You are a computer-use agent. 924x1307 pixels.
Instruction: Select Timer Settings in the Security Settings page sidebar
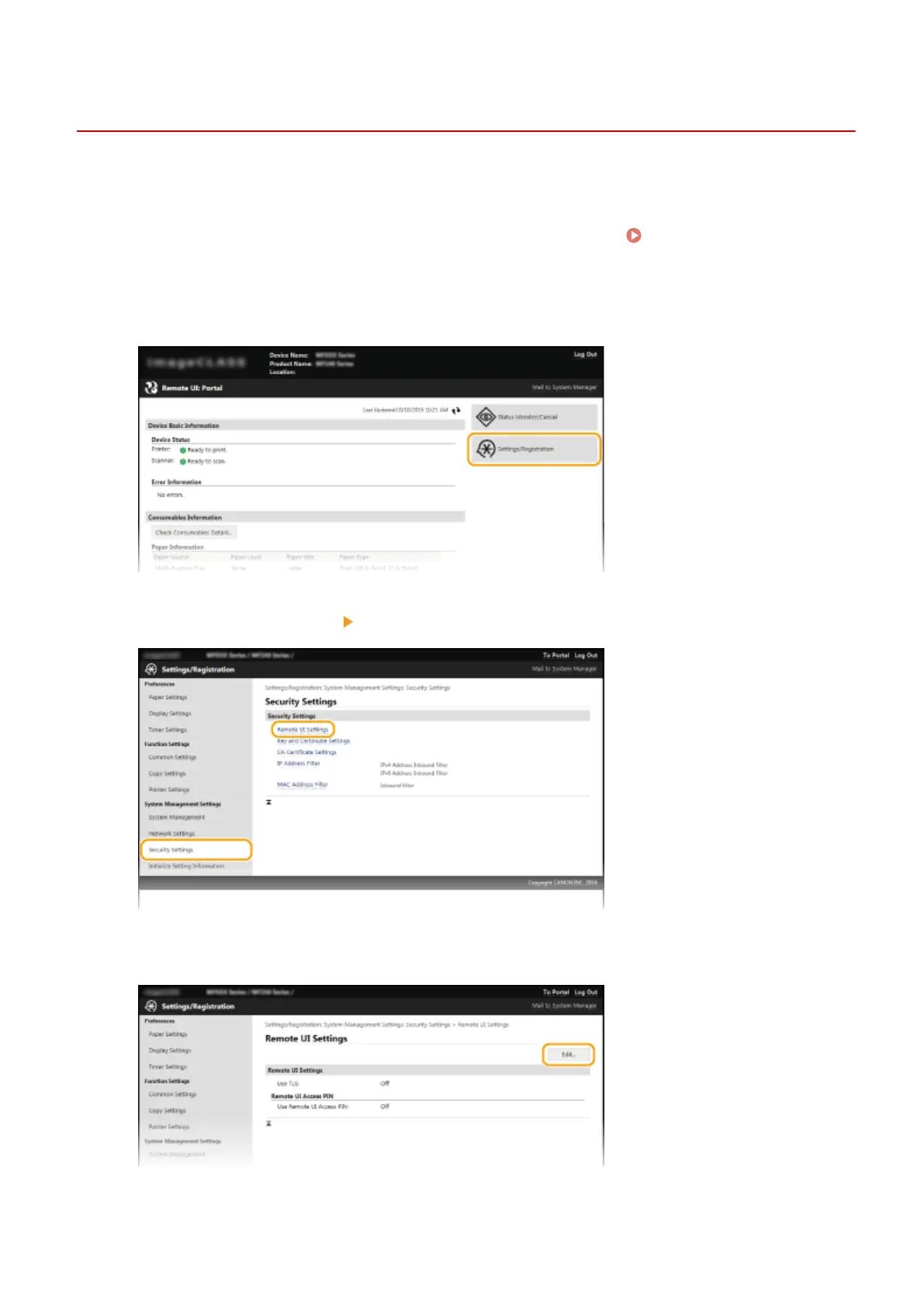168,730
